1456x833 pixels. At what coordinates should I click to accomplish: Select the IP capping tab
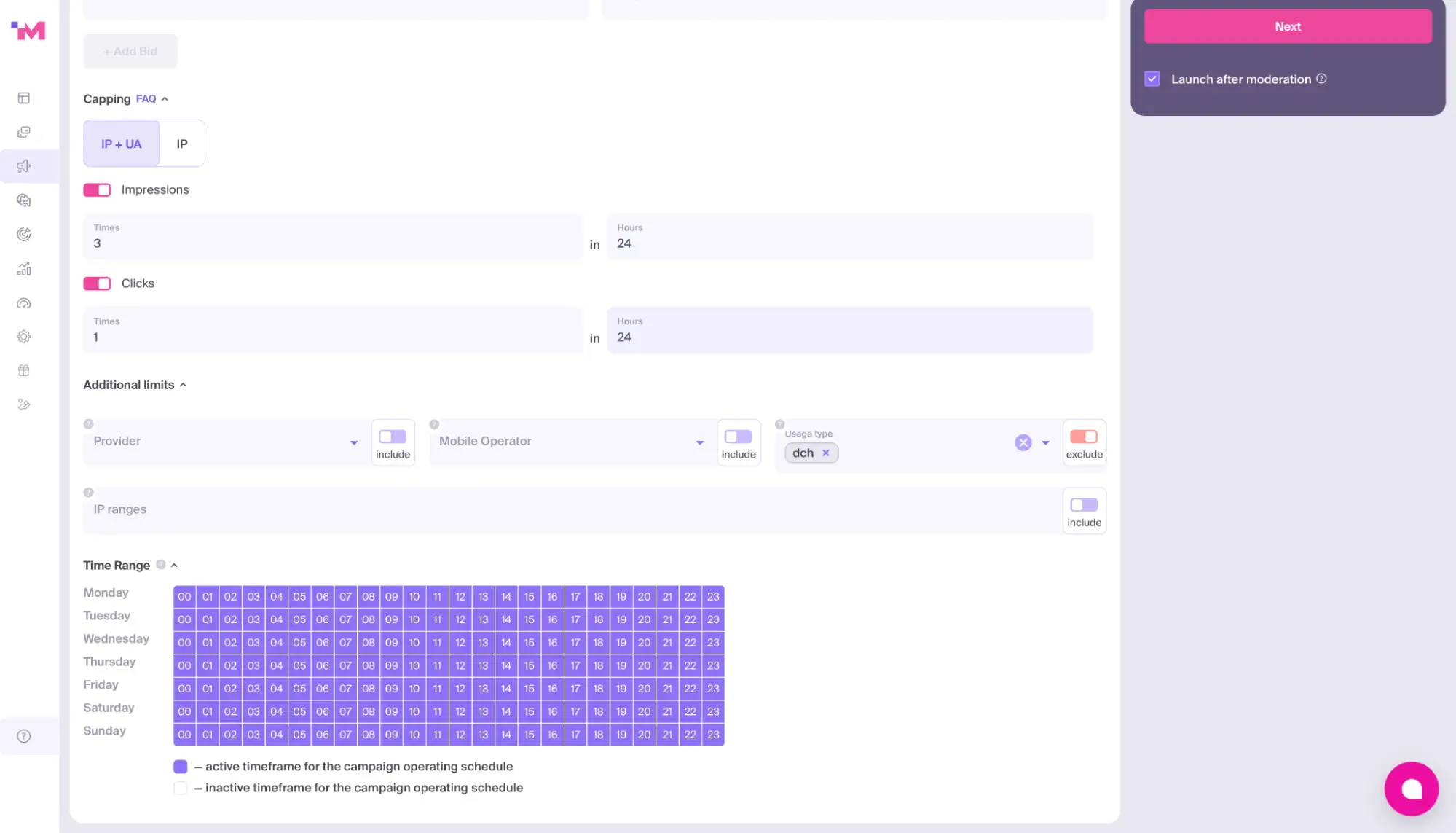pyautogui.click(x=182, y=144)
